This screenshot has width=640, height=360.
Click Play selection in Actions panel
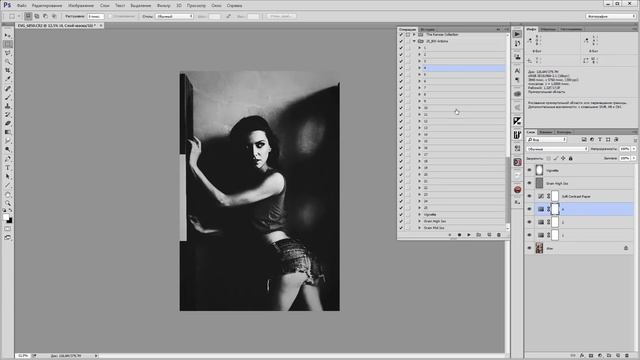coord(469,235)
